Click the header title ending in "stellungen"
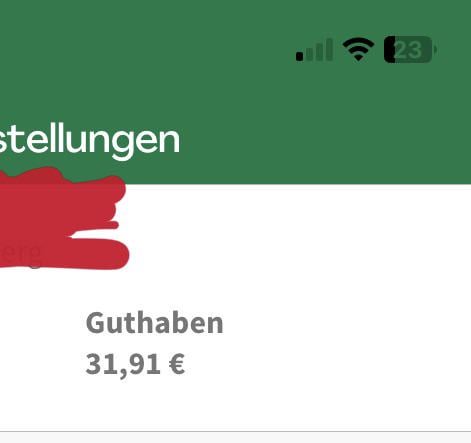 click(89, 140)
